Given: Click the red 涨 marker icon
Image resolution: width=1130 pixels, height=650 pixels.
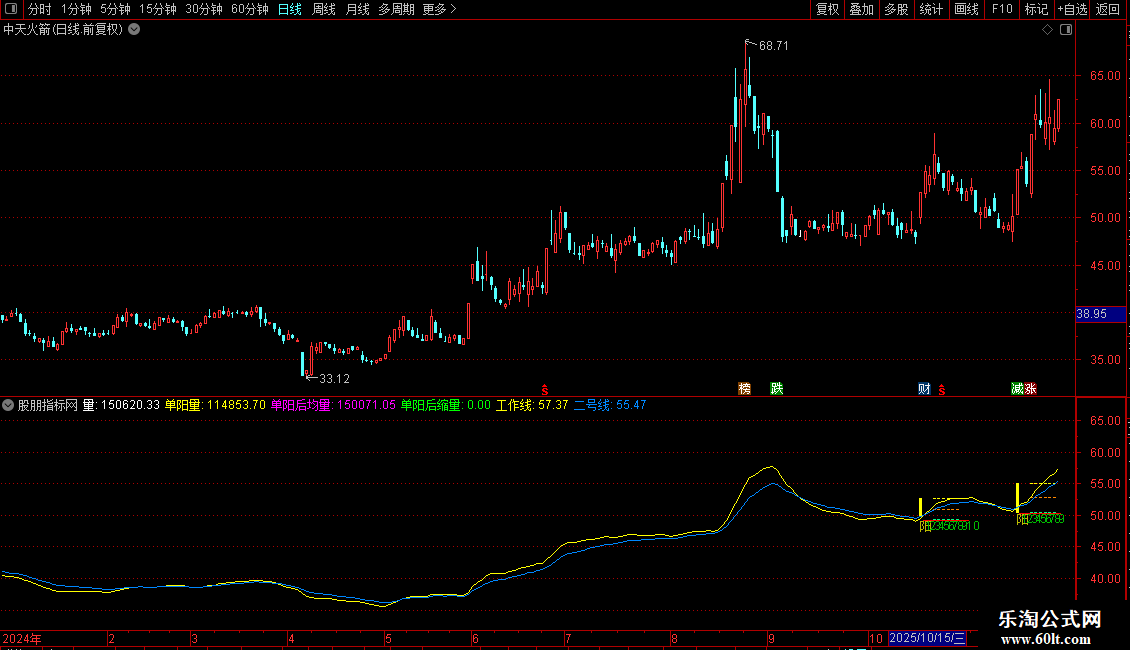Looking at the screenshot, I should 1030,388.
